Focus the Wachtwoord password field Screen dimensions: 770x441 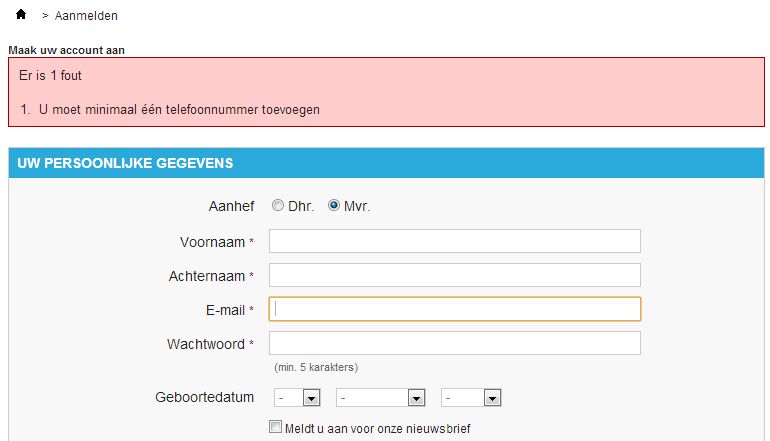tap(455, 343)
